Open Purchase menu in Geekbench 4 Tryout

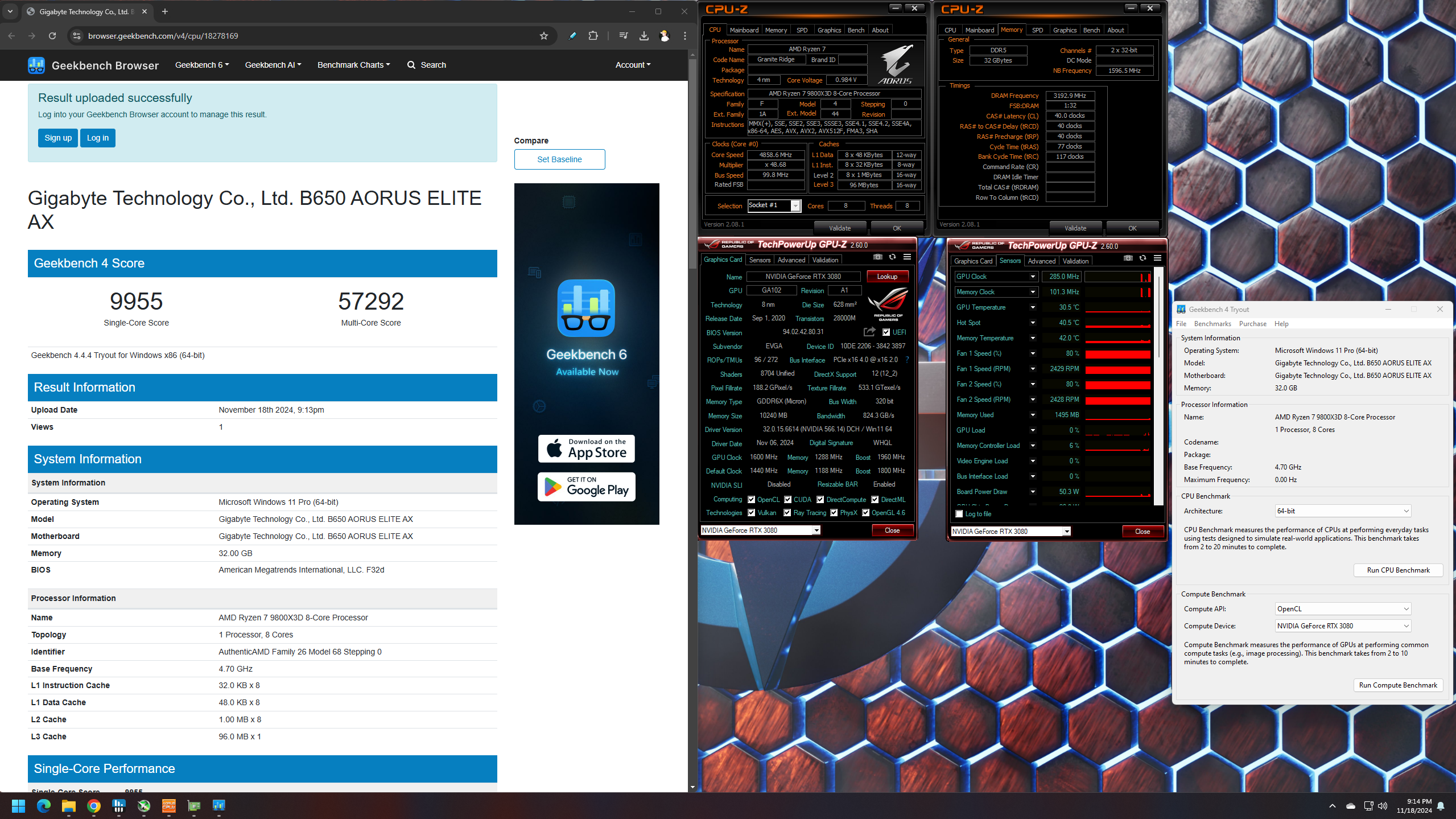click(x=1253, y=324)
